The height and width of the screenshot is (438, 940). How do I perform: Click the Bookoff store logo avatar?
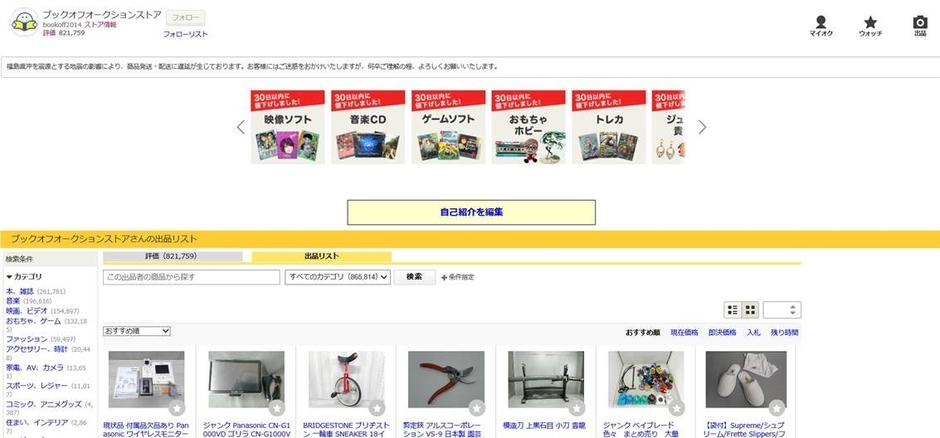click(25, 22)
